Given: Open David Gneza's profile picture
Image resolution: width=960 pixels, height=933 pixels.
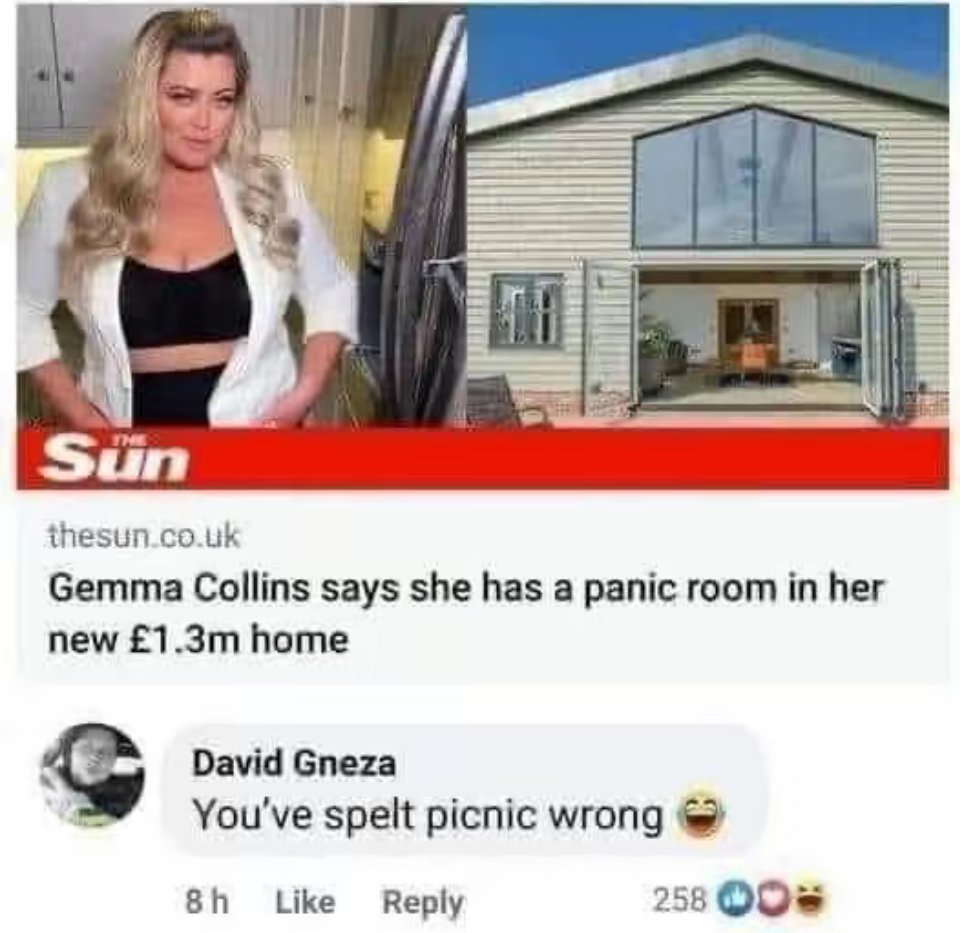Looking at the screenshot, I should tap(93, 775).
